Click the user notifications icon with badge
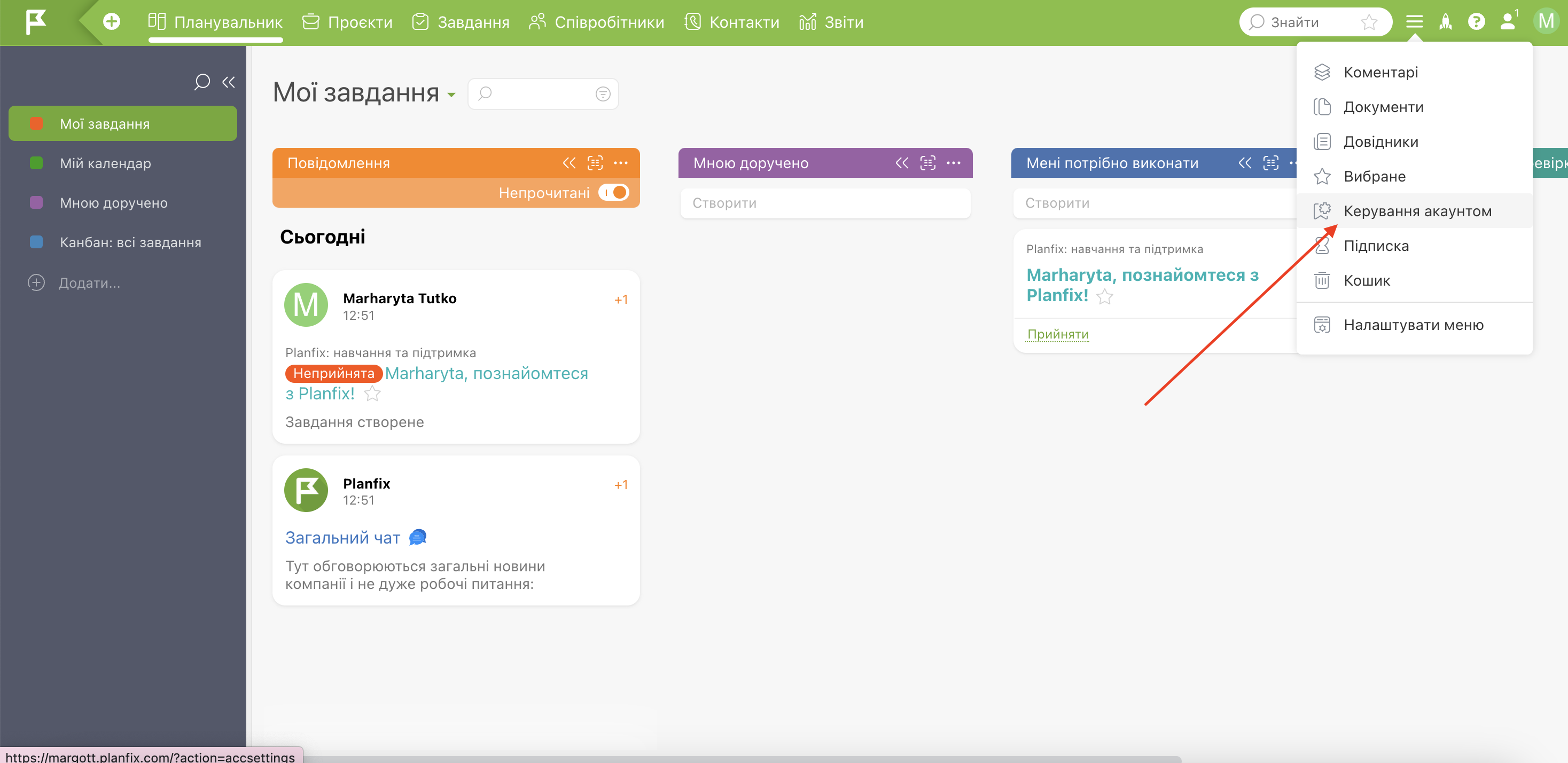 pyautogui.click(x=1508, y=21)
